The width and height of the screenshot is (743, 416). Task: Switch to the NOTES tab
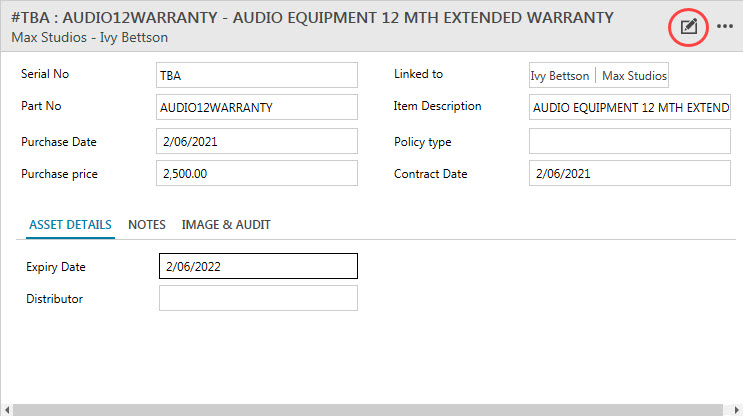tap(147, 225)
